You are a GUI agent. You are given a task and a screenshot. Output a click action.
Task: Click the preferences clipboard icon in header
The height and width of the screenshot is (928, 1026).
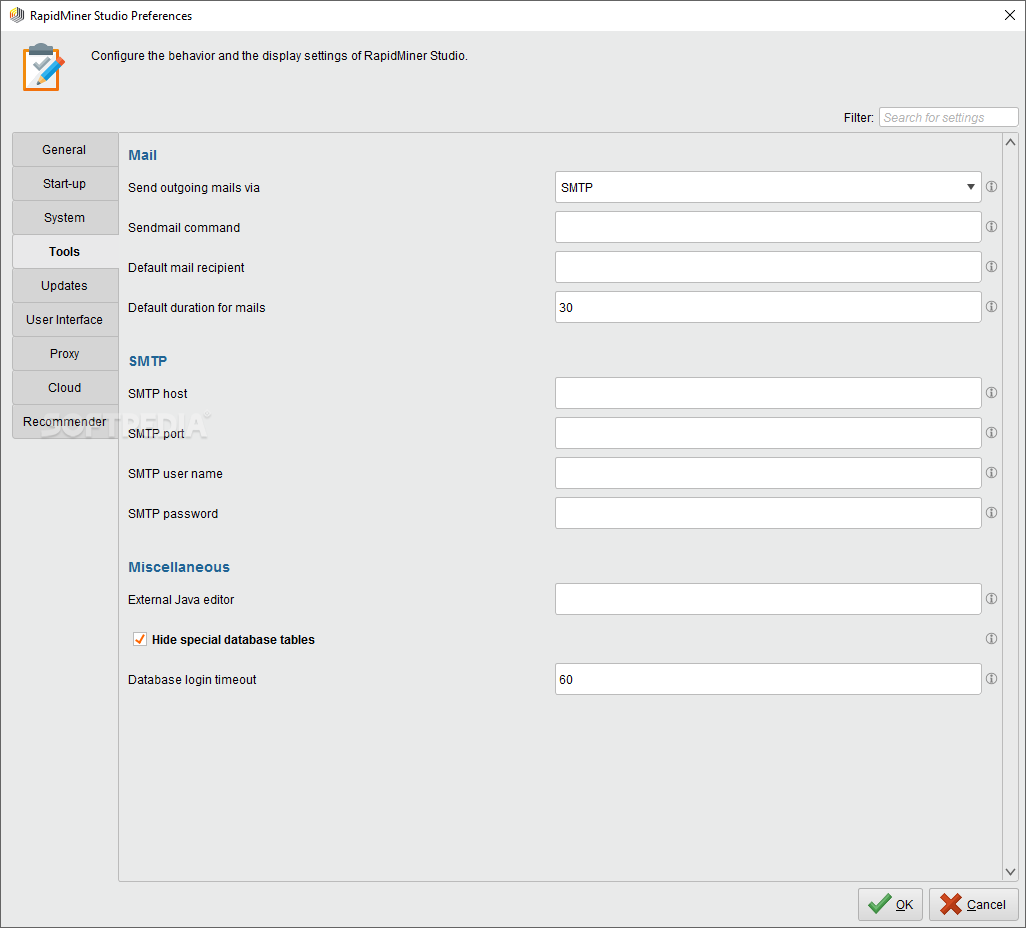[43, 67]
